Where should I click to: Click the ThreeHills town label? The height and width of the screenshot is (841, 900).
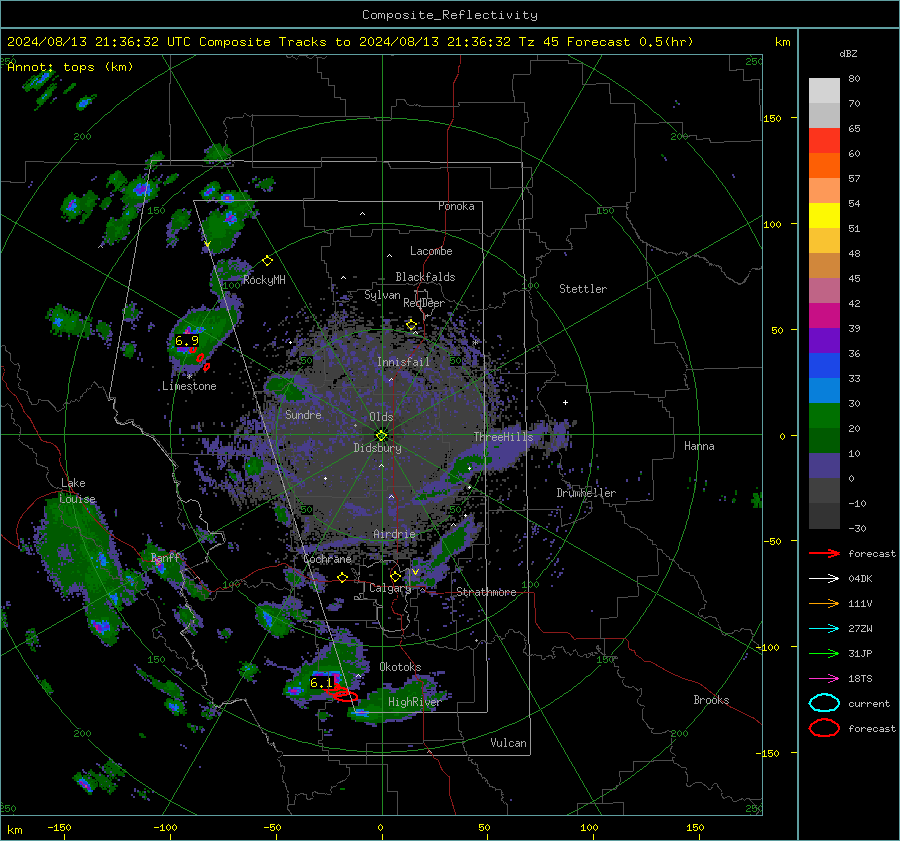503,437
